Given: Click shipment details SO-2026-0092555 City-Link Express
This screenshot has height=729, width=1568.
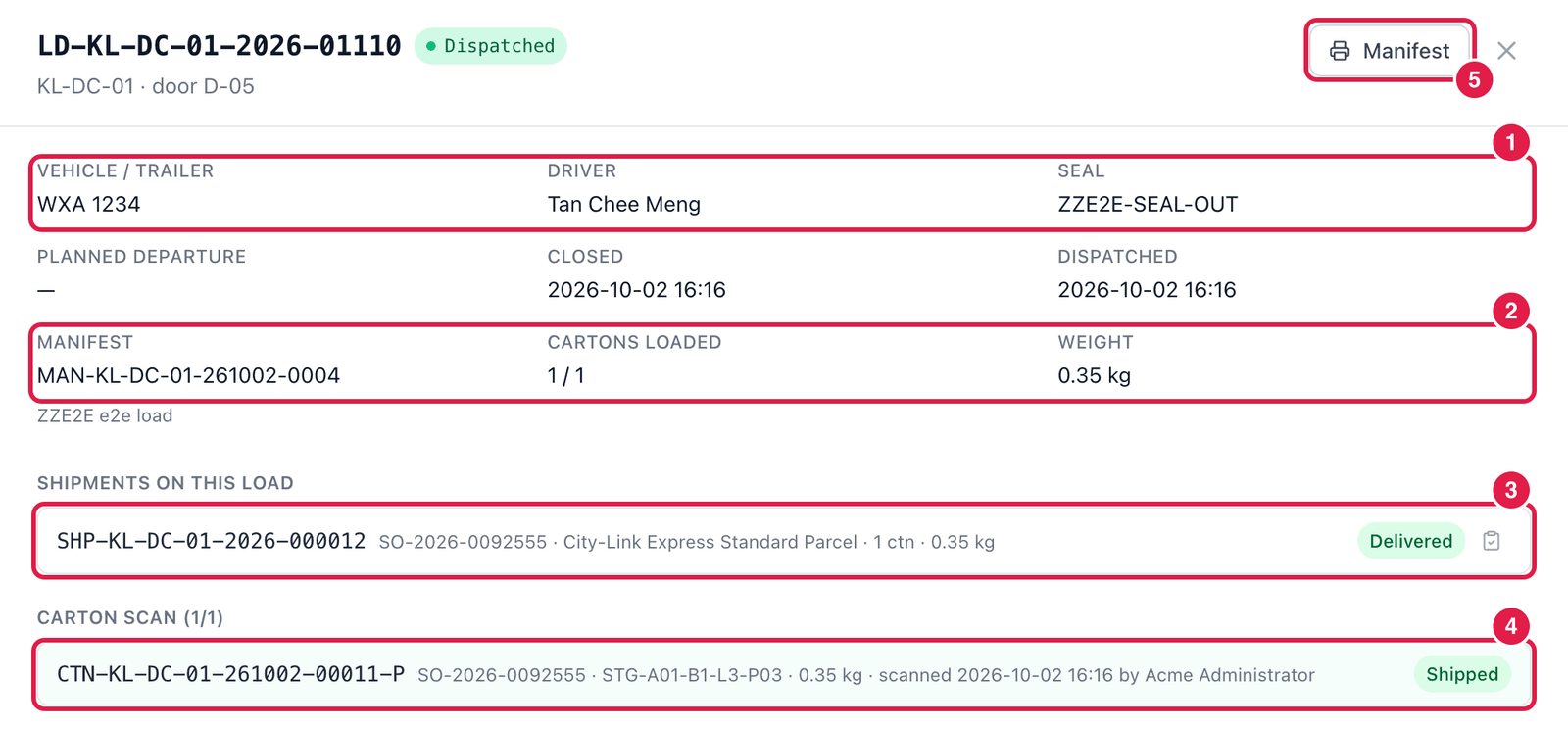Looking at the screenshot, I should pyautogui.click(x=687, y=542).
